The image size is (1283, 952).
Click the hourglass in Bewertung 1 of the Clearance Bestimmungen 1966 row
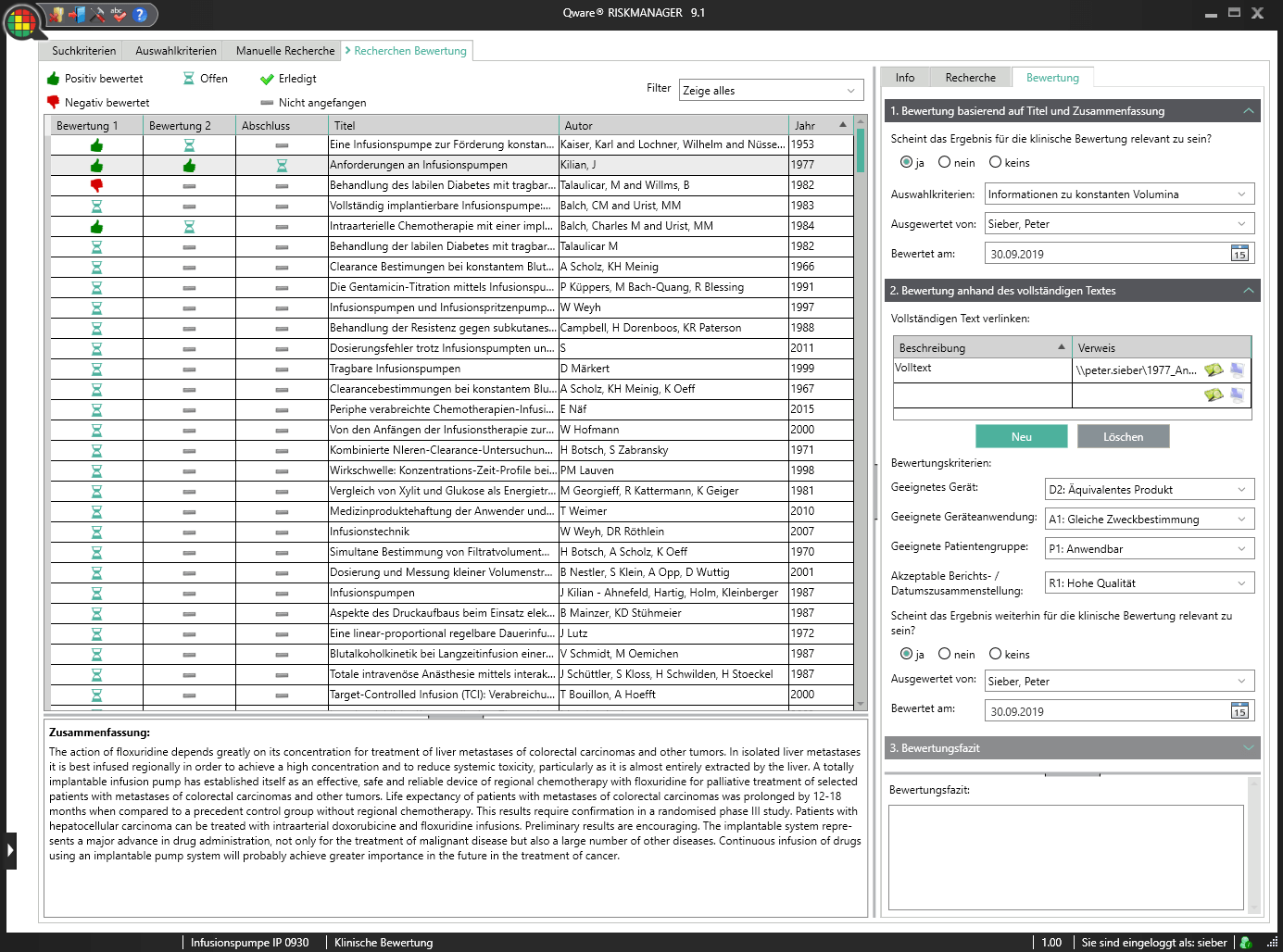point(96,268)
